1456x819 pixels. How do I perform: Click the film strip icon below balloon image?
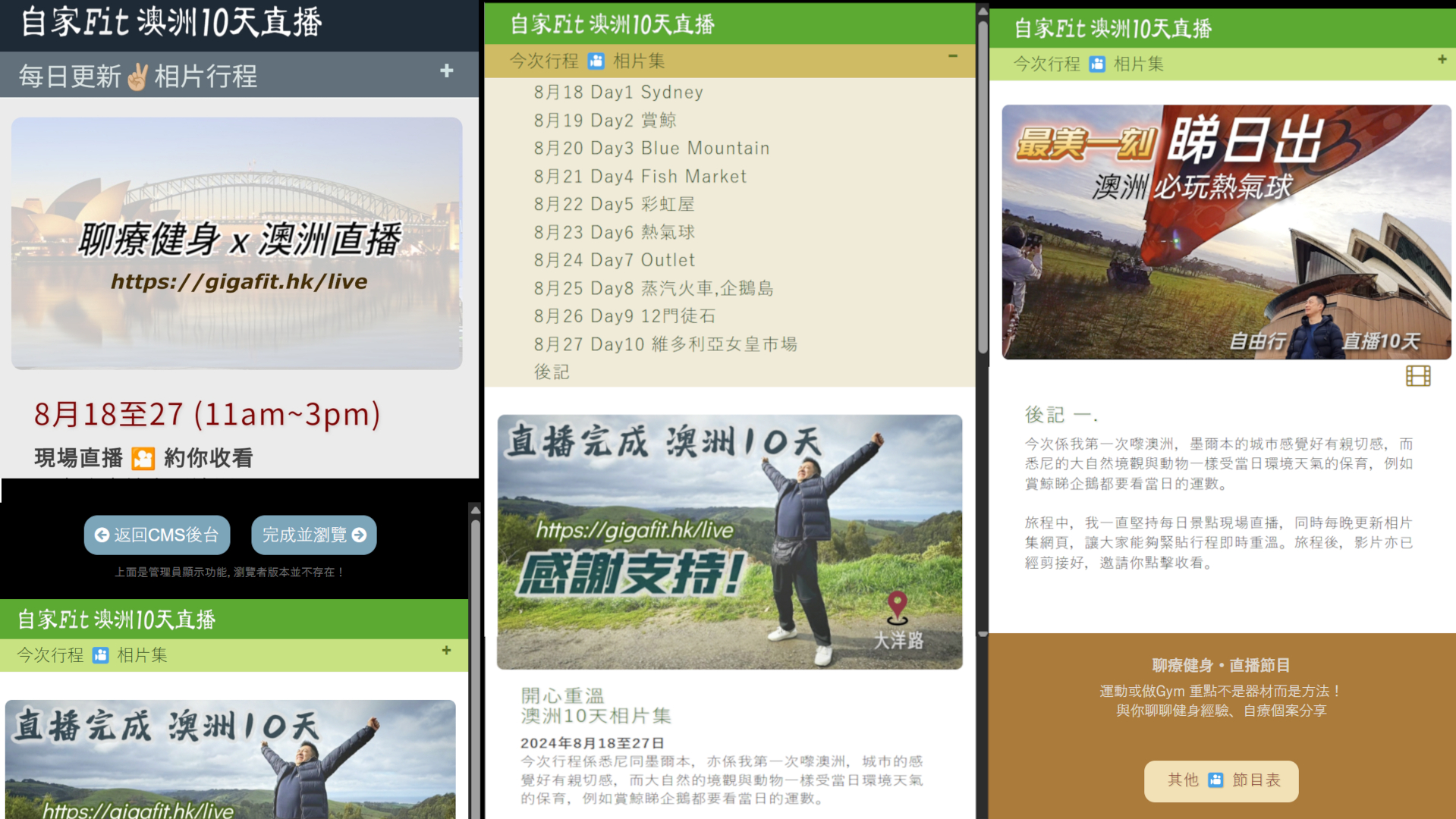click(x=1417, y=376)
